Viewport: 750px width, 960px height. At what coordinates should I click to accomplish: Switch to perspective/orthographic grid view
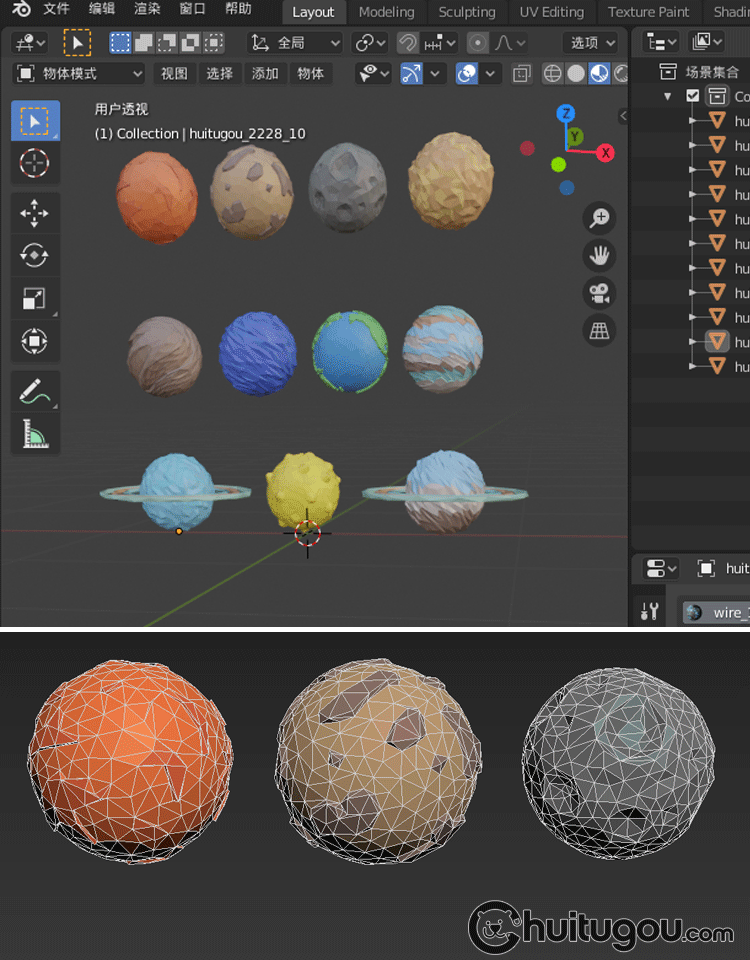tap(599, 331)
